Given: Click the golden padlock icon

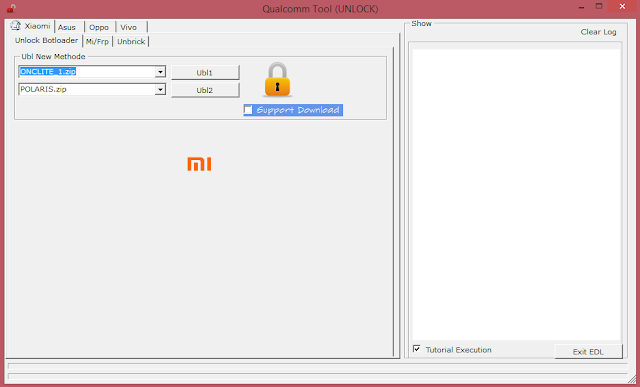Looking at the screenshot, I should (277, 80).
